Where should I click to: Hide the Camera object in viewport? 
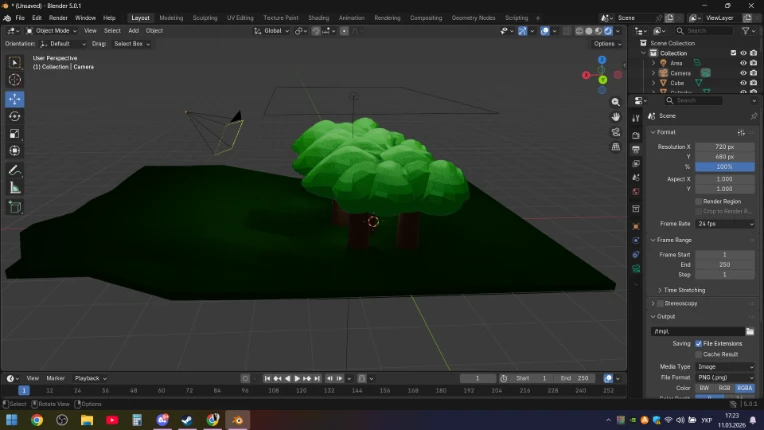pyautogui.click(x=743, y=73)
